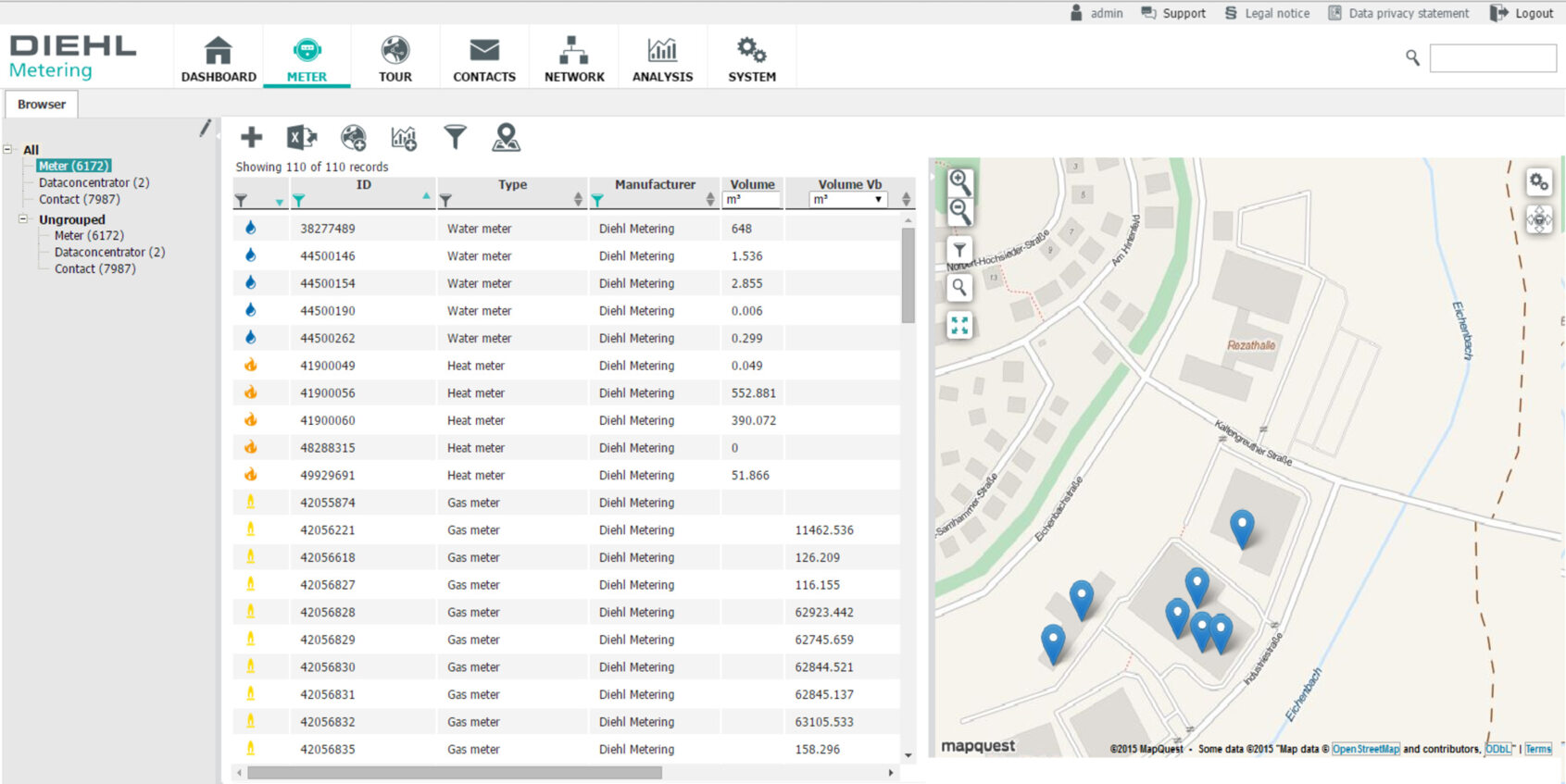Collapse the Ungrouped tree node
Screen dimensions: 1566x784
pos(23,219)
